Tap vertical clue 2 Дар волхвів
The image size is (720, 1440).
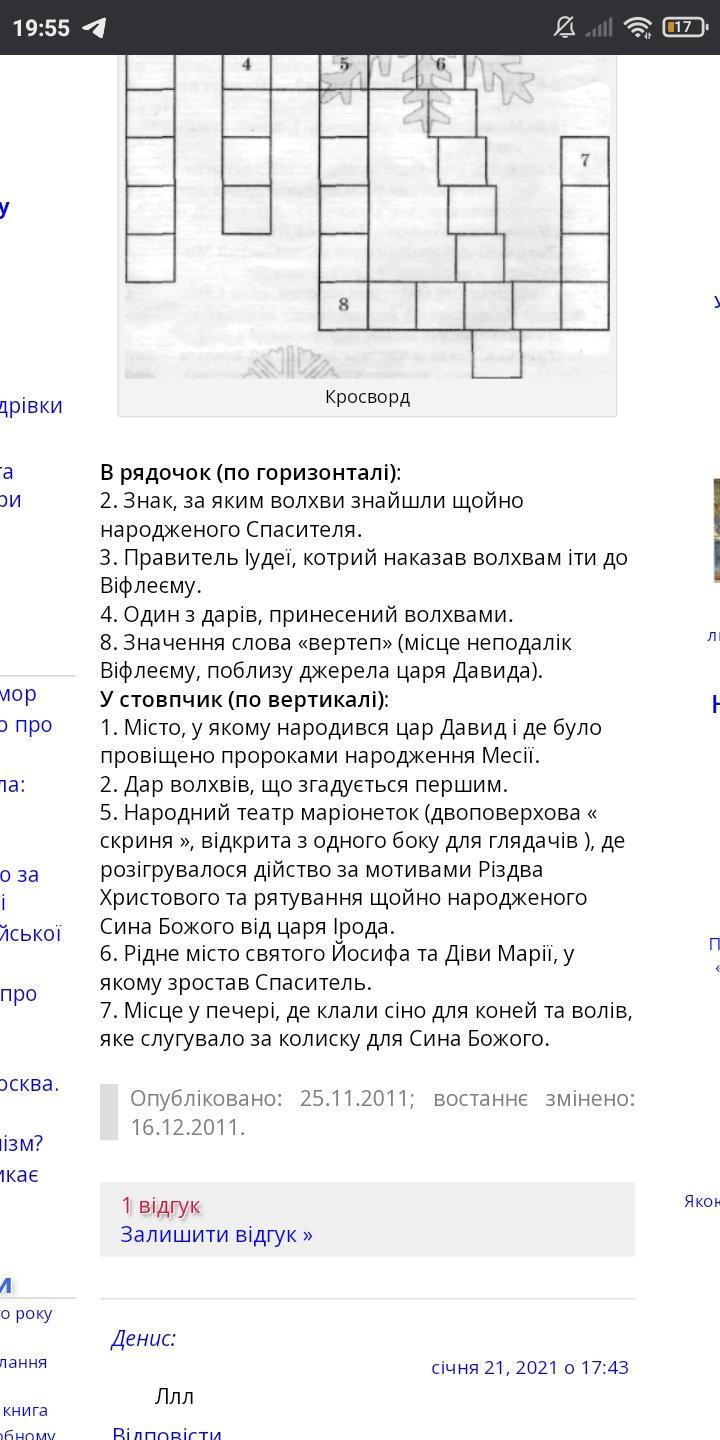304,784
